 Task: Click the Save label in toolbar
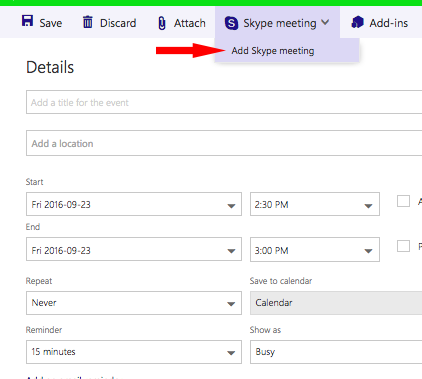tap(51, 23)
